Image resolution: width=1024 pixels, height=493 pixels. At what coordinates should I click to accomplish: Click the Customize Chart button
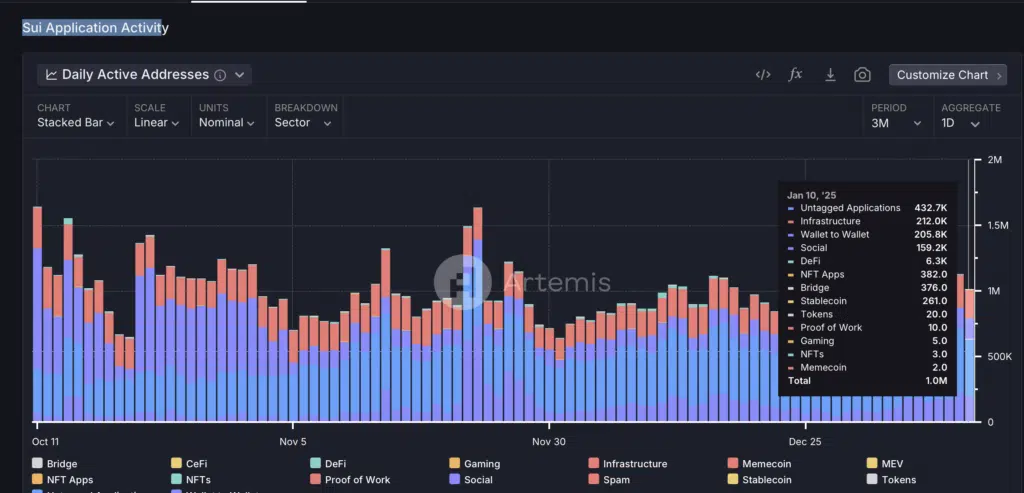tap(941, 75)
